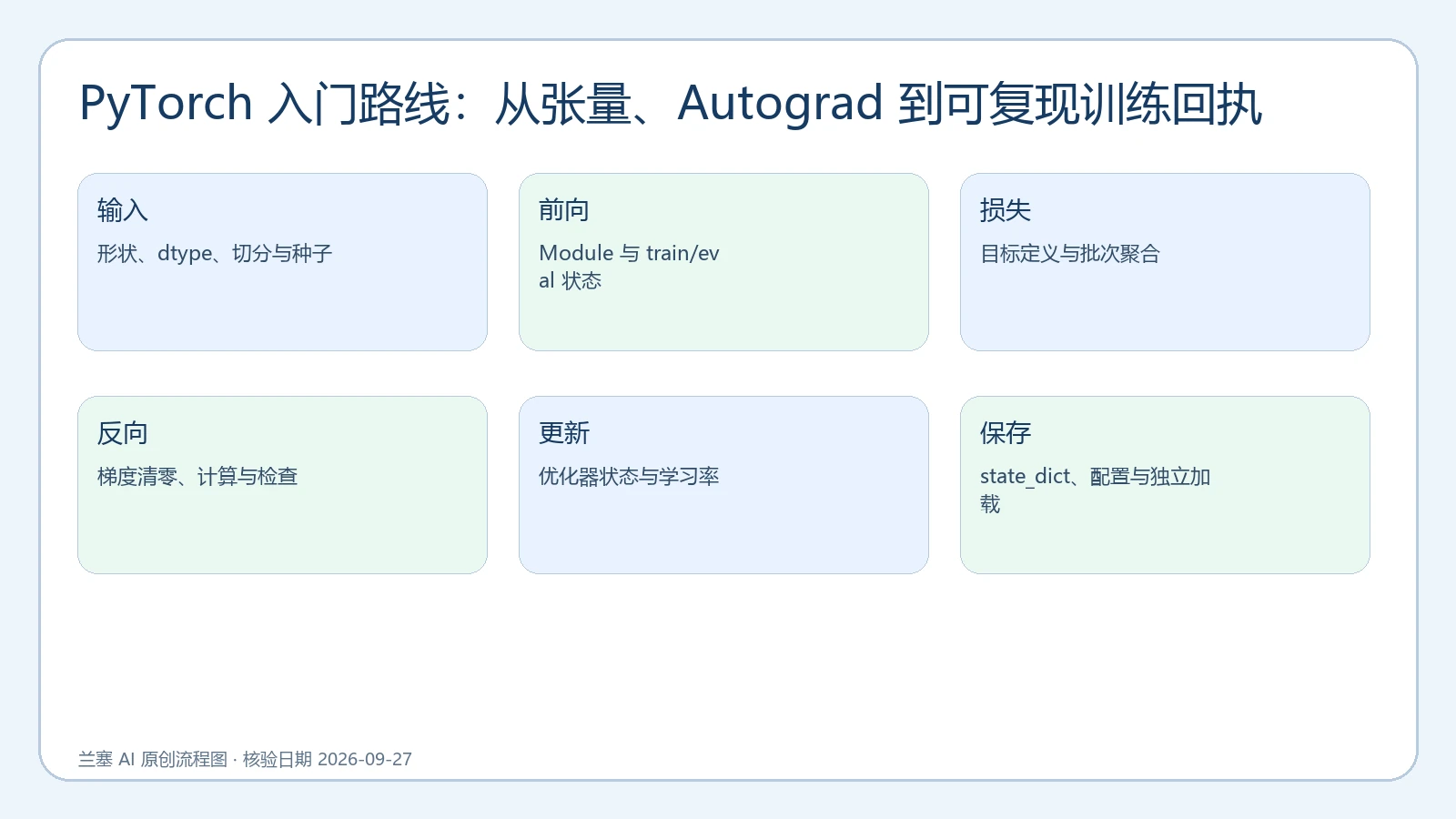
Task: Click the text "优化器状态与学习率"
Action: 629,476
